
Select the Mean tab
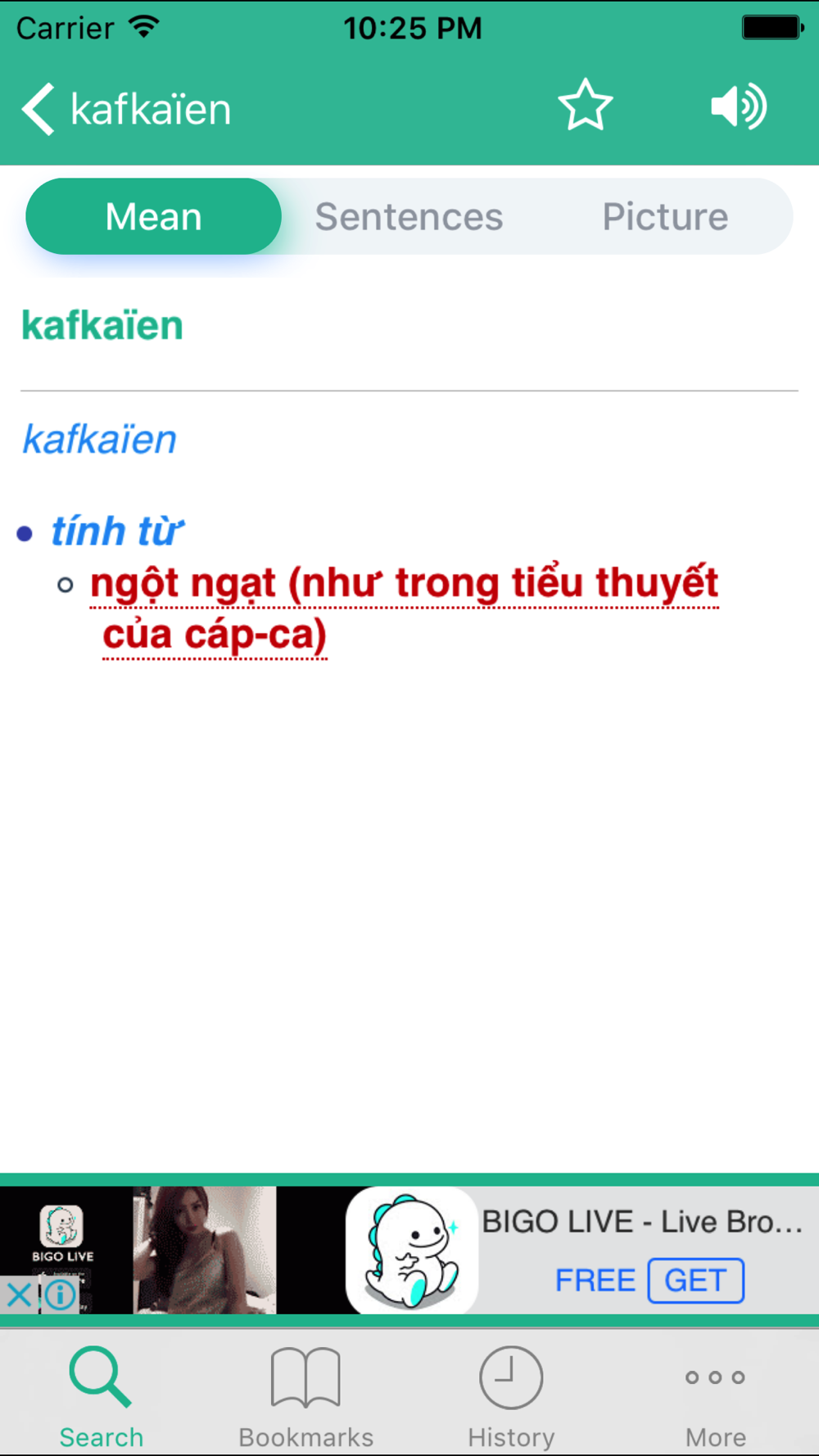(154, 216)
